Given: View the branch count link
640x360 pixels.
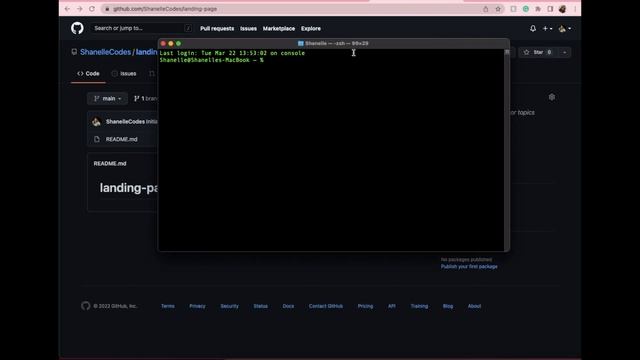Looking at the screenshot, I should coord(146,98).
